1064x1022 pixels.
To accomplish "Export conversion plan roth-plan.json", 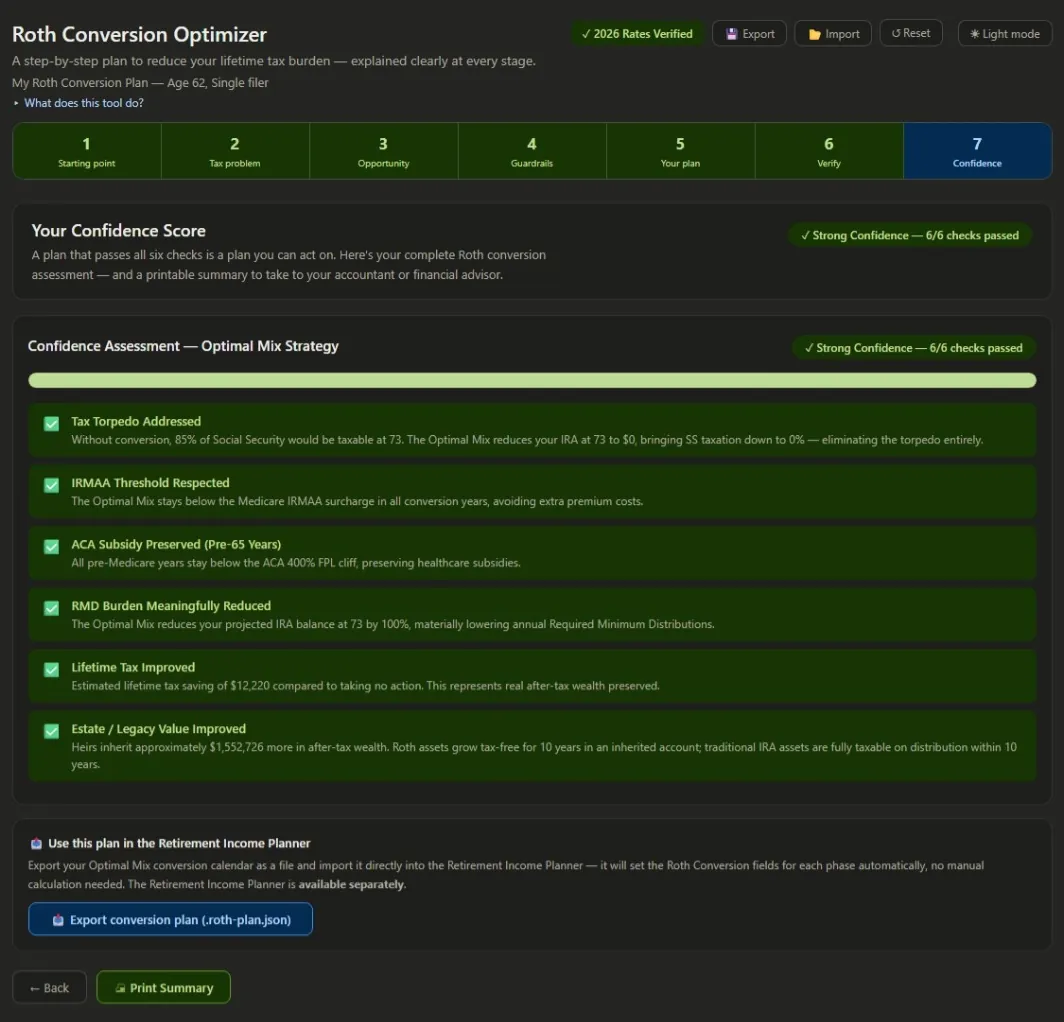I will pos(170,919).
